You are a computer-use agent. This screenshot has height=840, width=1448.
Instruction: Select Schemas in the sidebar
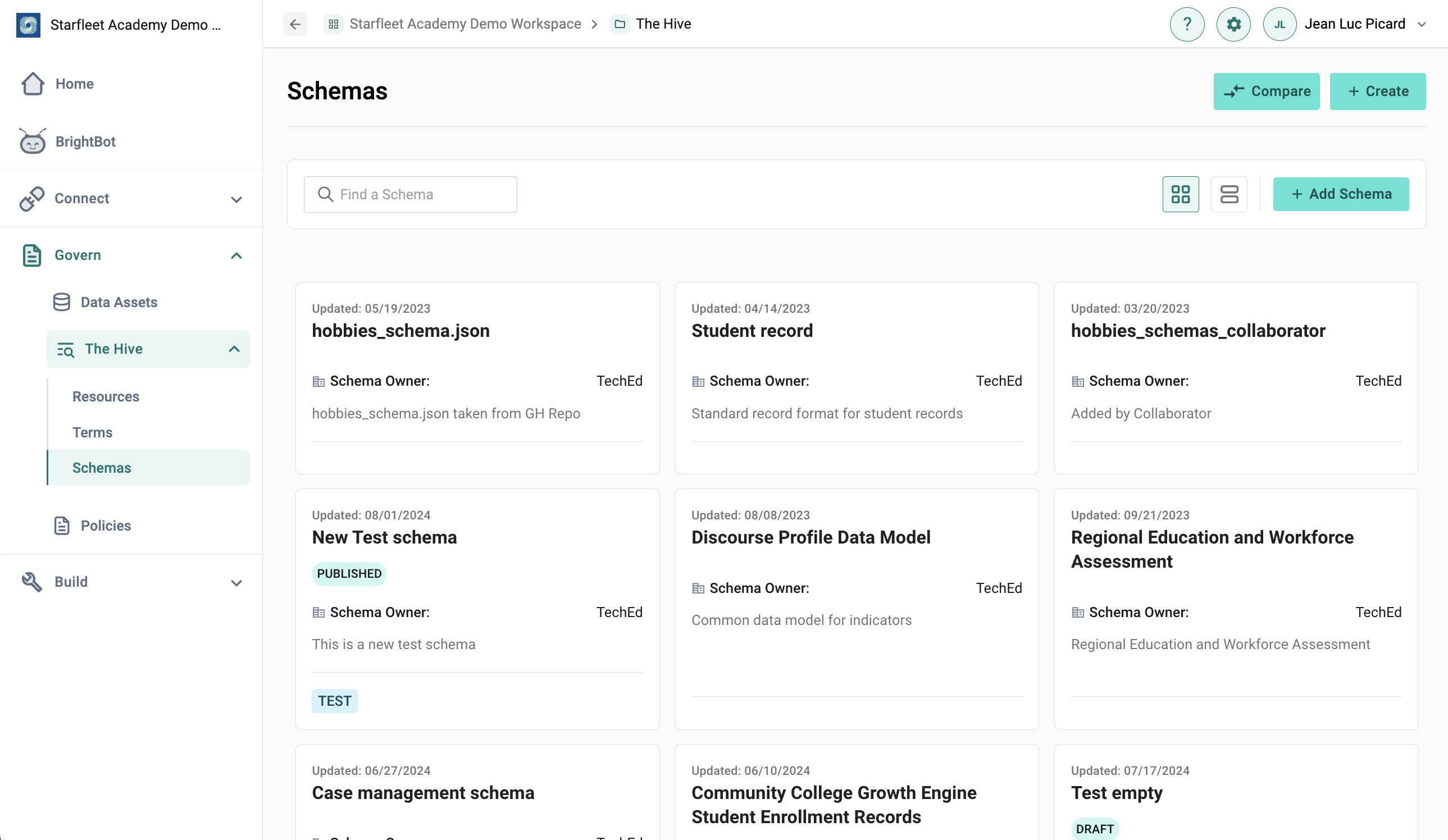pos(148,468)
